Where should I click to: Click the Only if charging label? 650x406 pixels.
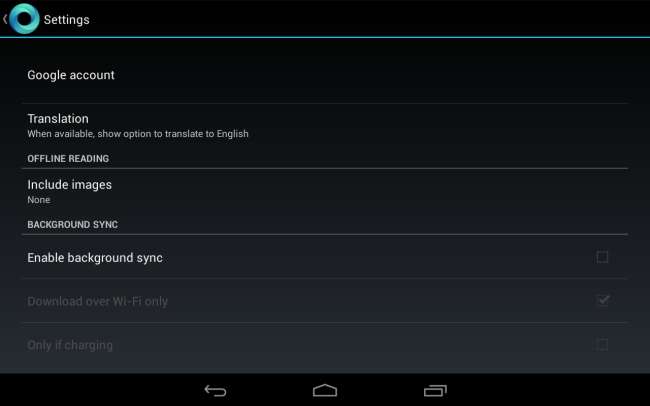click(70, 345)
